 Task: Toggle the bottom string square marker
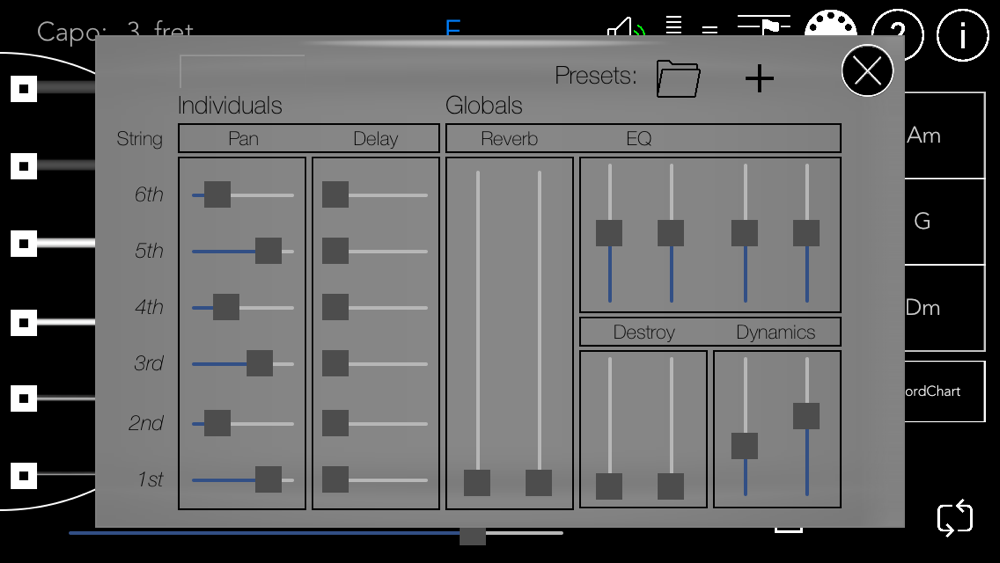(x=24, y=475)
